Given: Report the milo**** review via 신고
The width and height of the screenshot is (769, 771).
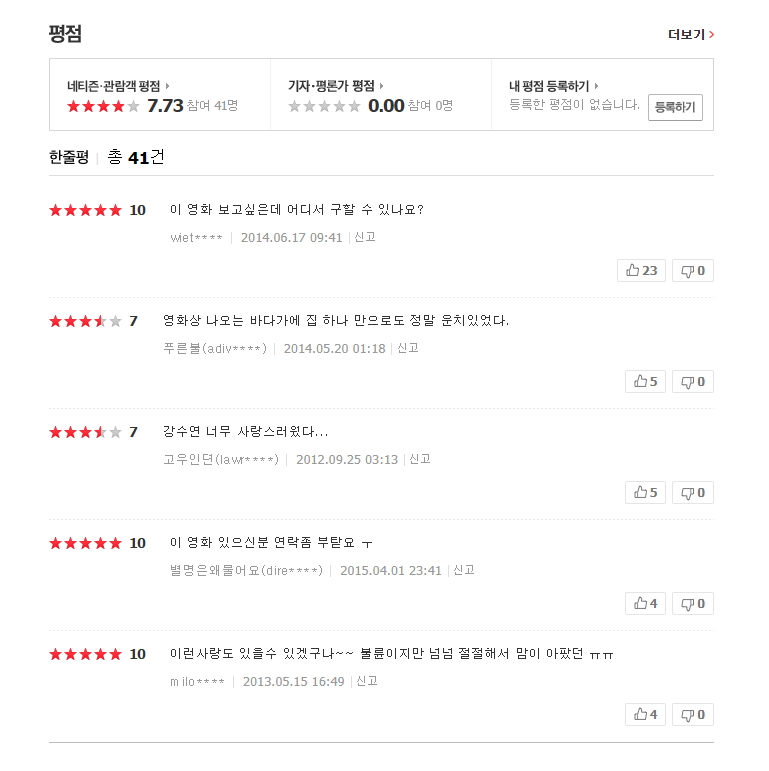Looking at the screenshot, I should tap(367, 682).
